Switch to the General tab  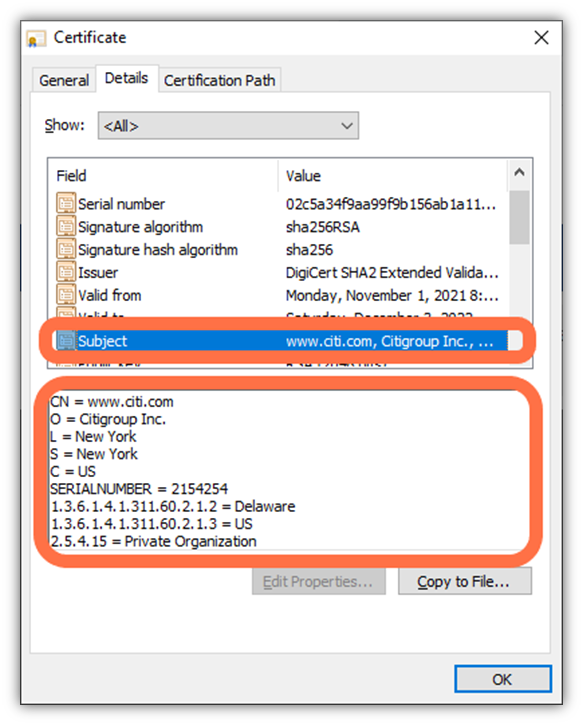[x=64, y=80]
